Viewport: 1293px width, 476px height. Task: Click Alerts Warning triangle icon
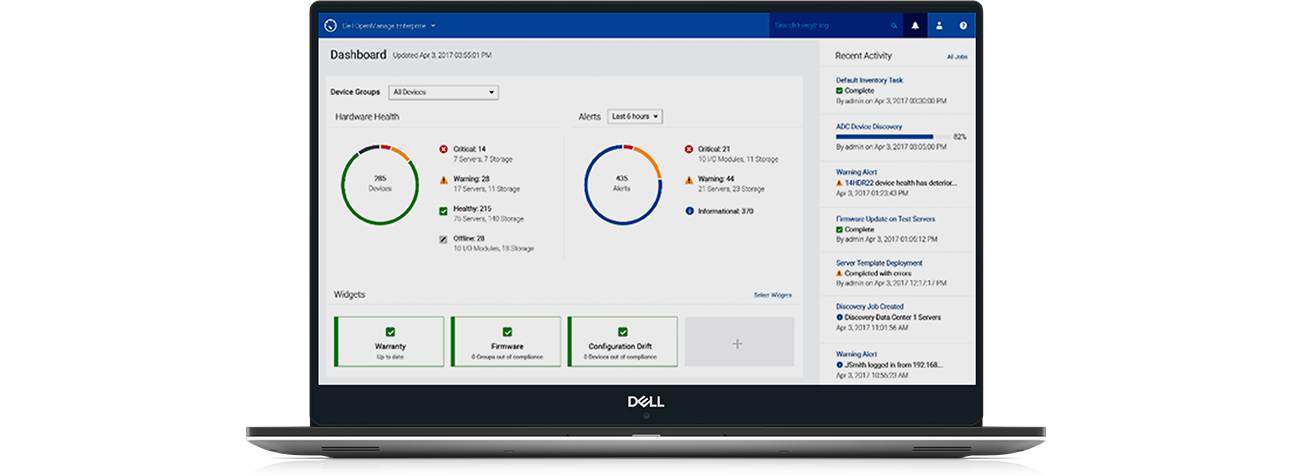coord(689,180)
